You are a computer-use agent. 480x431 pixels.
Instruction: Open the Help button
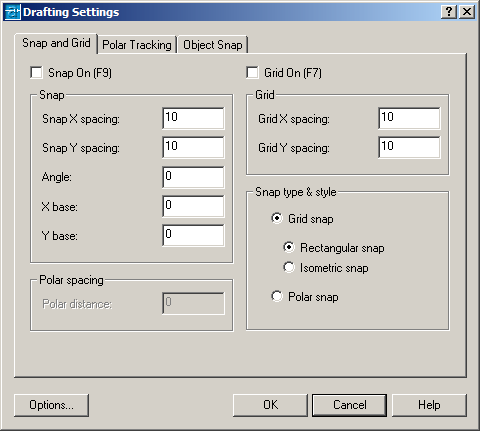click(429, 405)
